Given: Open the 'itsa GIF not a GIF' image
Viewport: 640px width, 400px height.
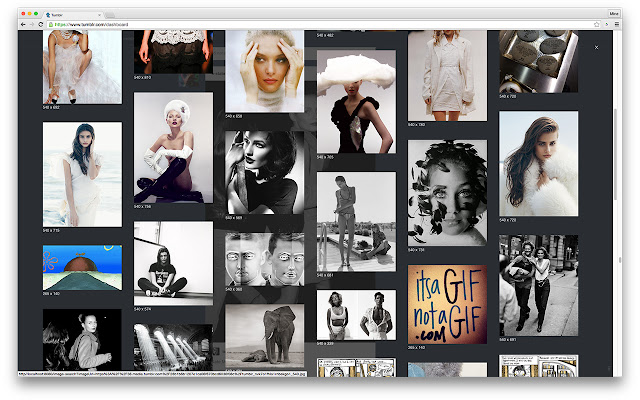Looking at the screenshot, I should coord(447,304).
